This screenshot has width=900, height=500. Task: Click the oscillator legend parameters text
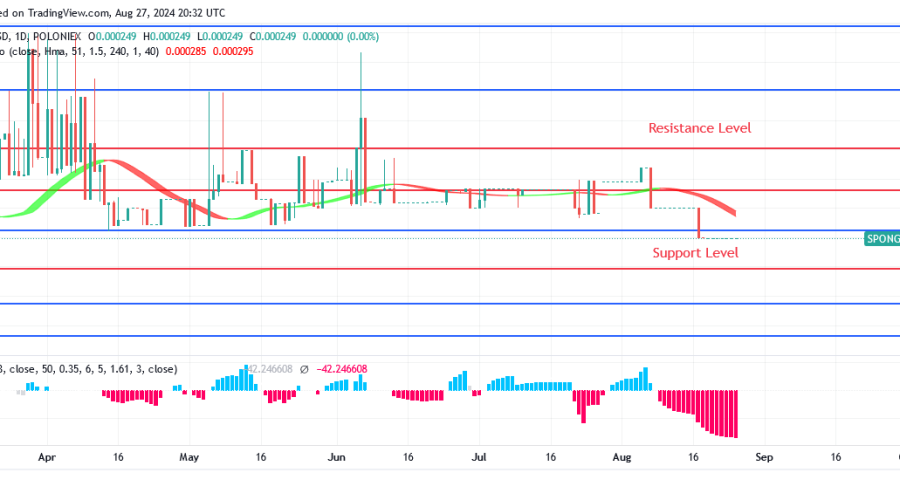coord(90,369)
